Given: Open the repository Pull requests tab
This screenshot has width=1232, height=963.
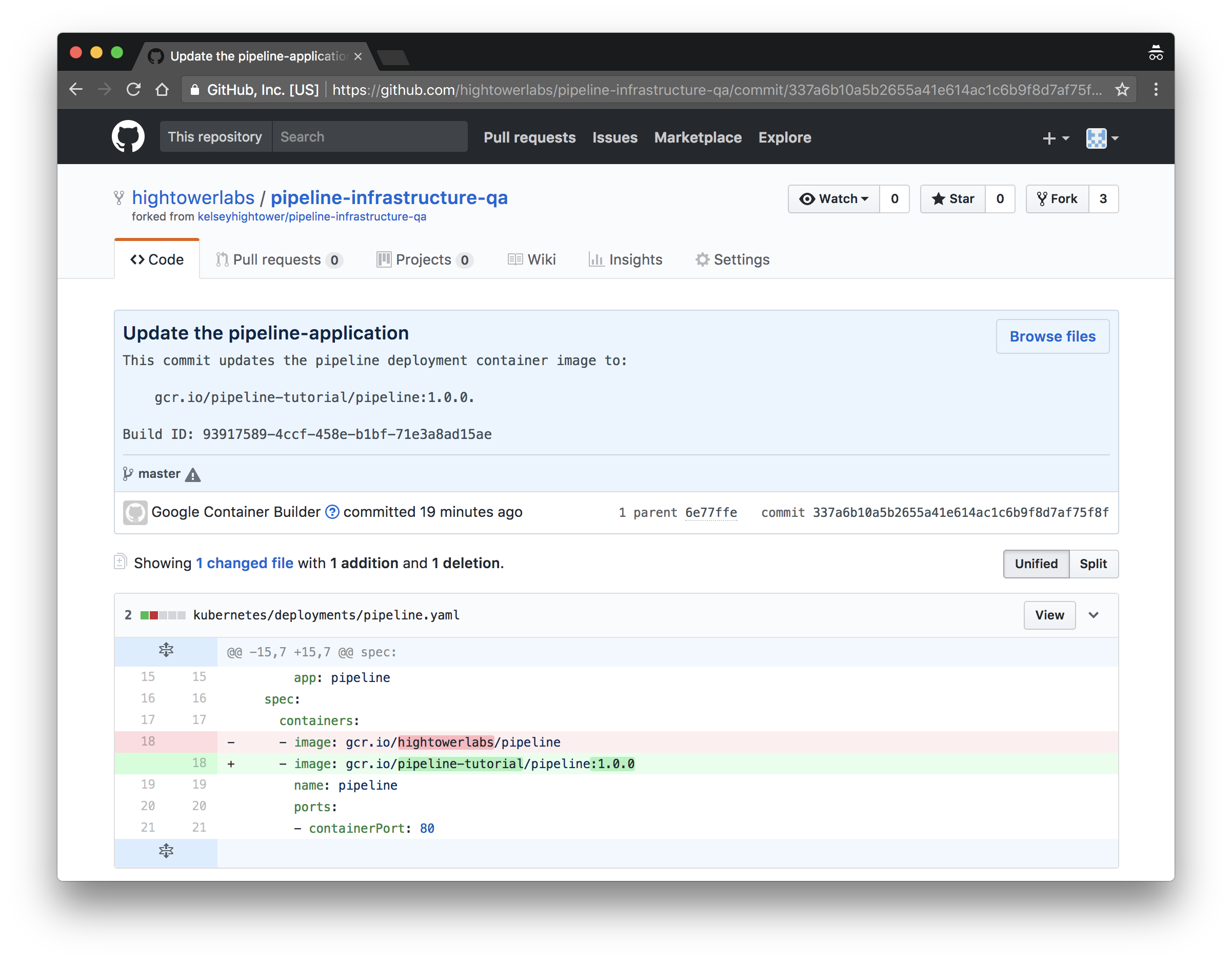Looking at the screenshot, I should coord(279,259).
